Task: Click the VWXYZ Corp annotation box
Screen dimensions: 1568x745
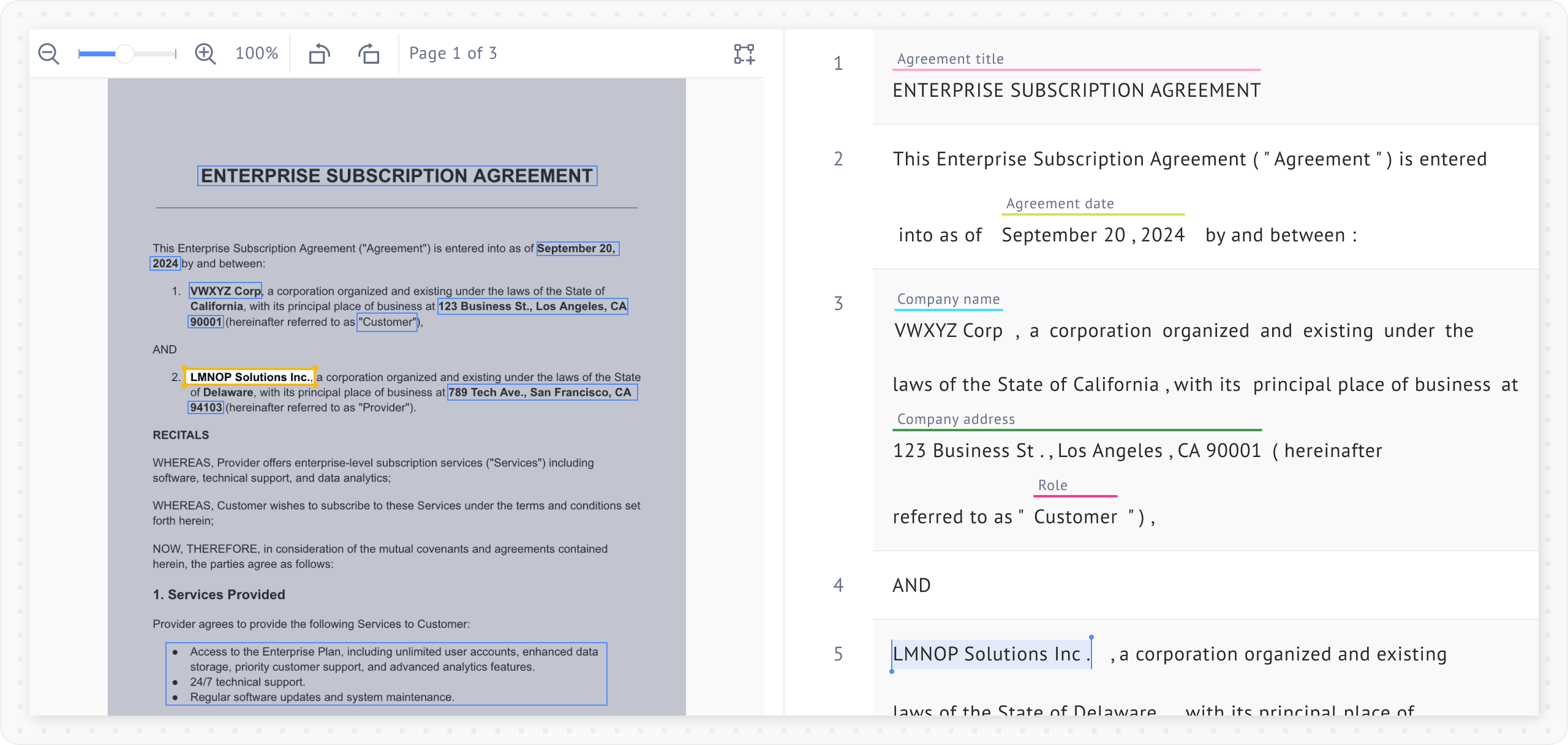Action: pos(225,290)
